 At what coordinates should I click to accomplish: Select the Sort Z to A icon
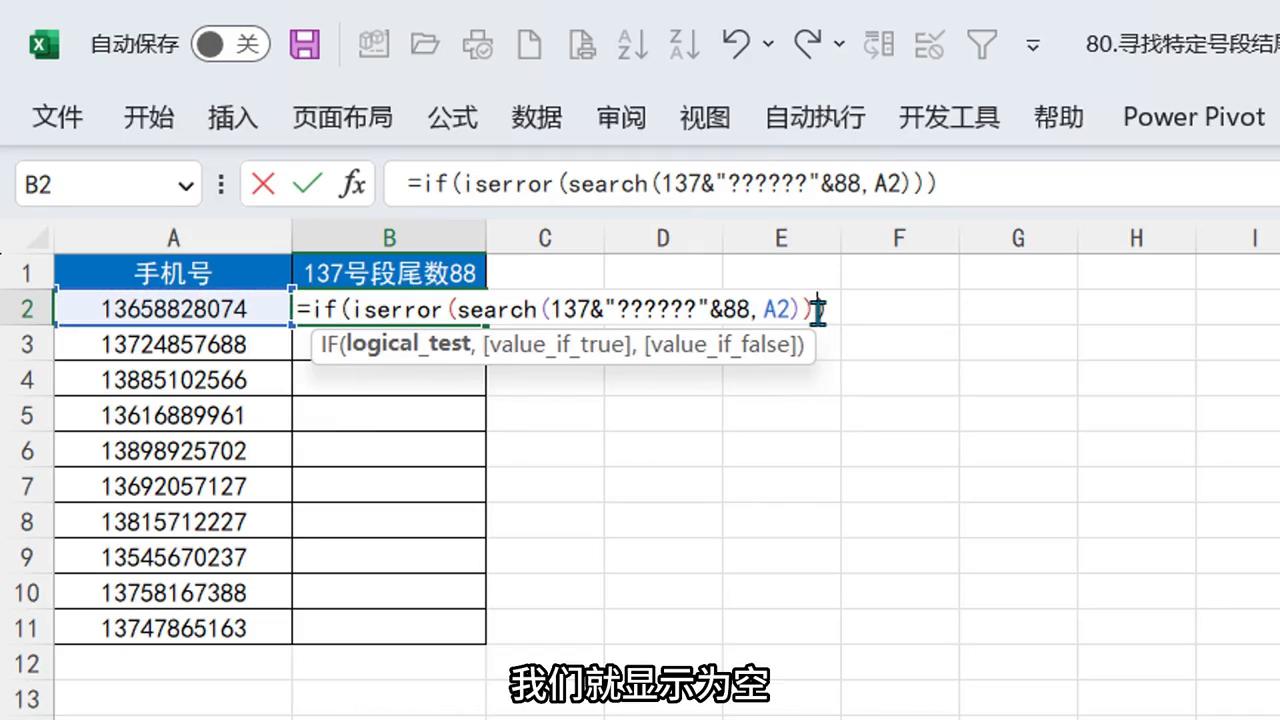[682, 45]
